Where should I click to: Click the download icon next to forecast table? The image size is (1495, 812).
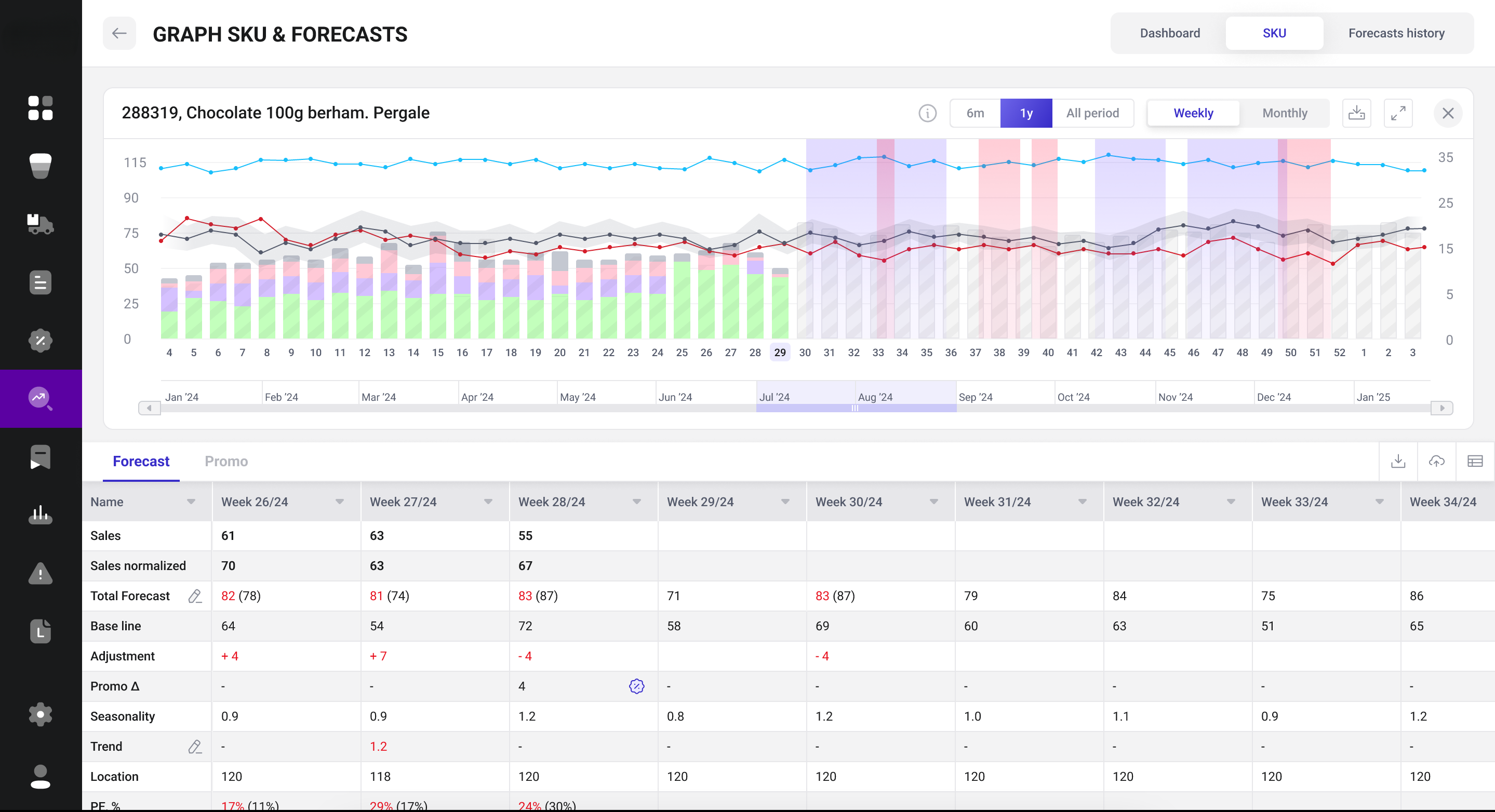(x=1398, y=461)
